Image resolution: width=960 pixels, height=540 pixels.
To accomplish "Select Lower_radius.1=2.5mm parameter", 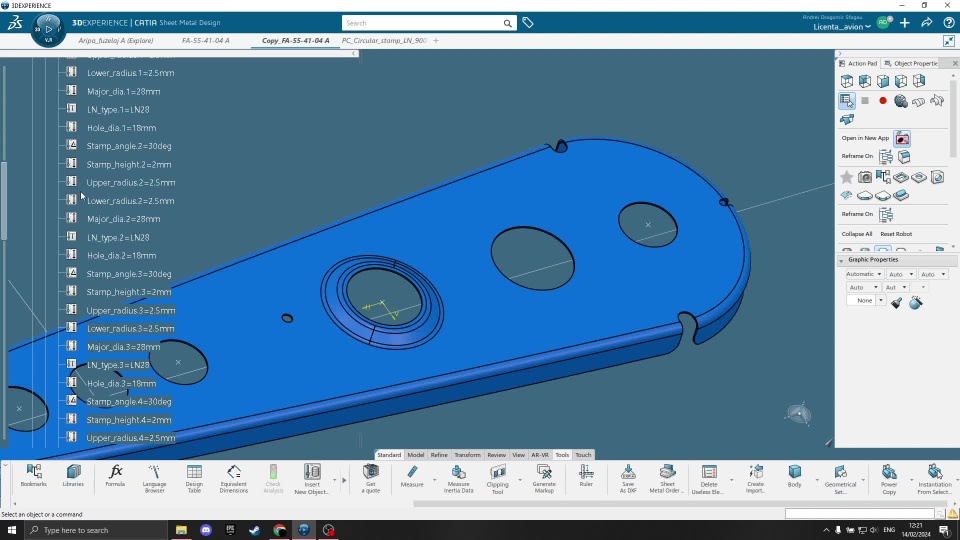I will (130, 73).
